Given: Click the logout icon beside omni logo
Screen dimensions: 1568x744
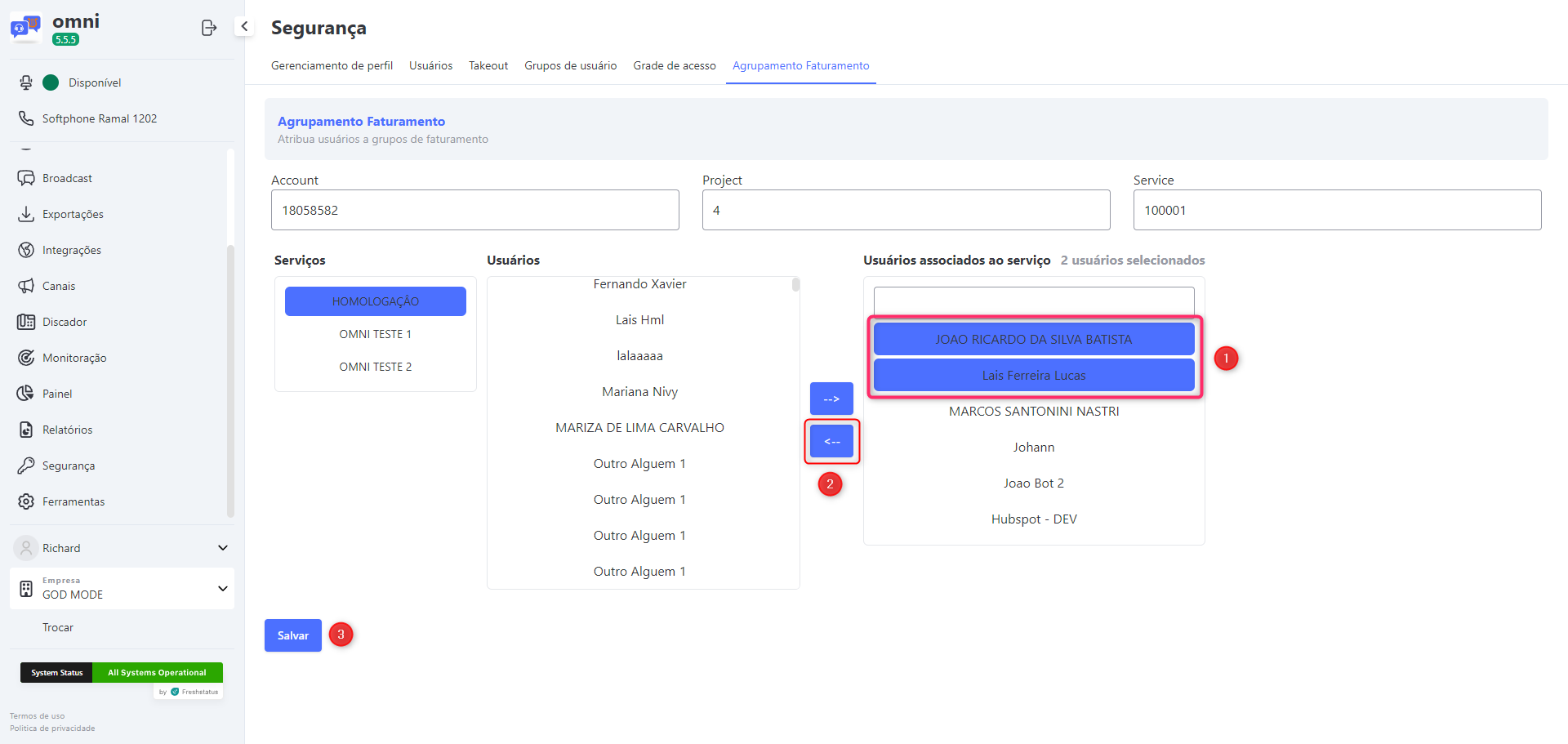Looking at the screenshot, I should 209,28.
